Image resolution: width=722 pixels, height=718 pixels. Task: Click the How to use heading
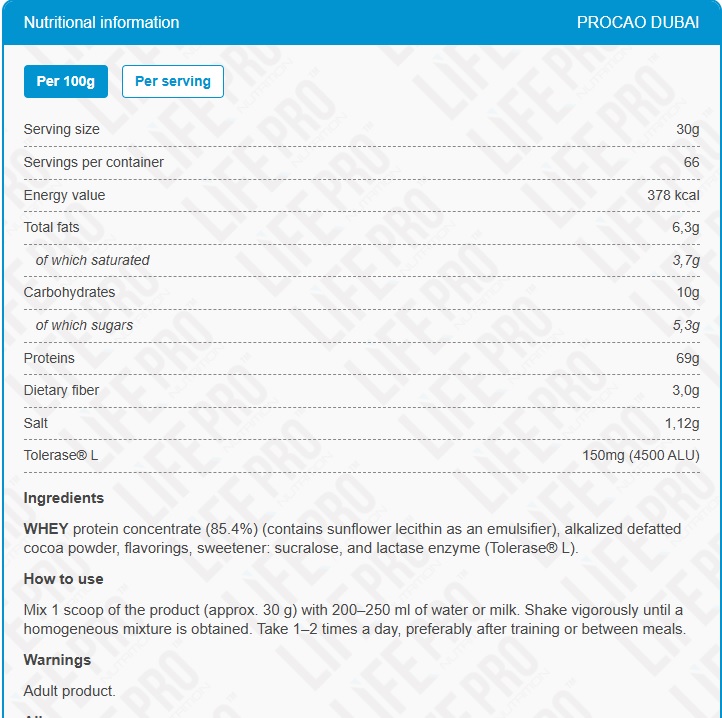63,579
